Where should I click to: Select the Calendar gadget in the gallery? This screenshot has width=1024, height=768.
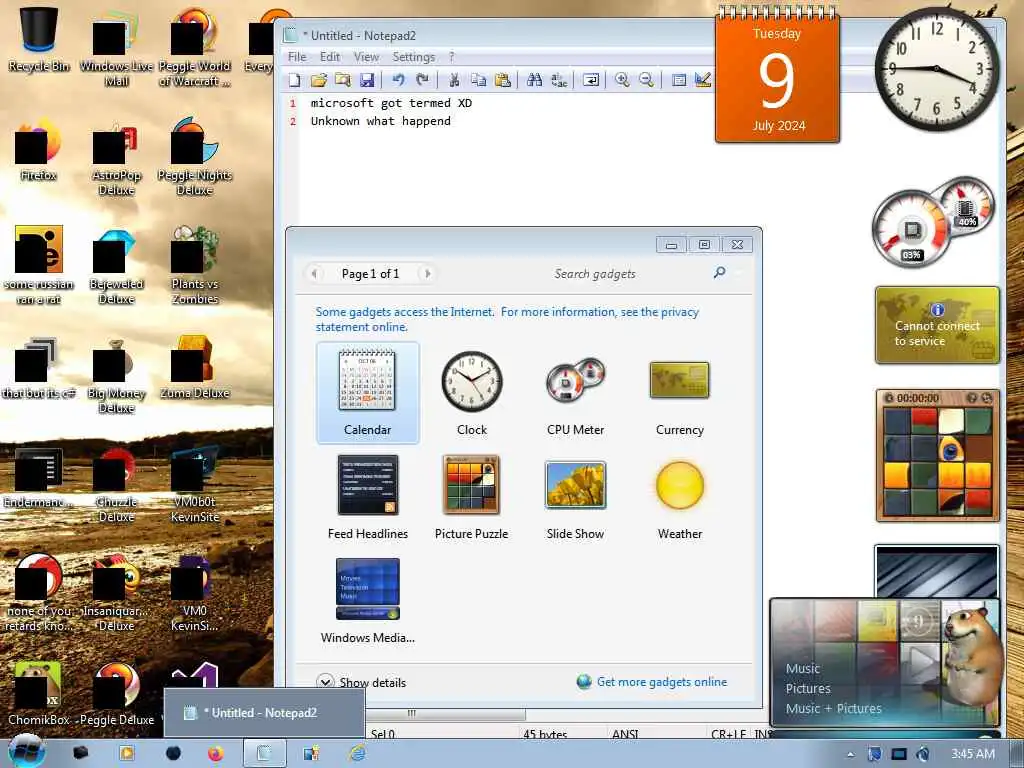(368, 392)
